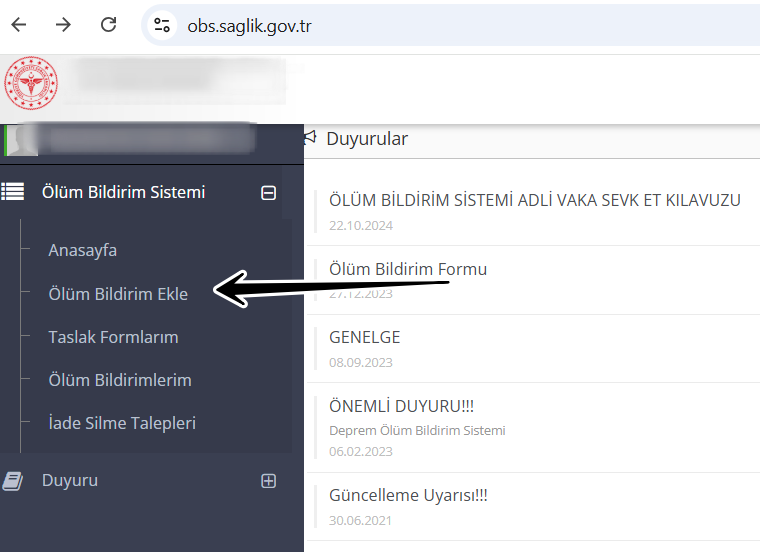Click the date 06.02.2023
The height and width of the screenshot is (553, 760).
point(361,452)
